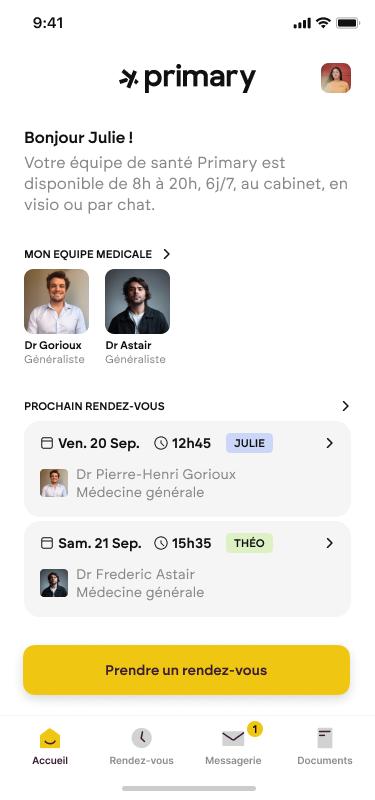Viewport: 375px width, 800px height.
Task: Tap the clock icon beside 15h35
Action: click(161, 543)
